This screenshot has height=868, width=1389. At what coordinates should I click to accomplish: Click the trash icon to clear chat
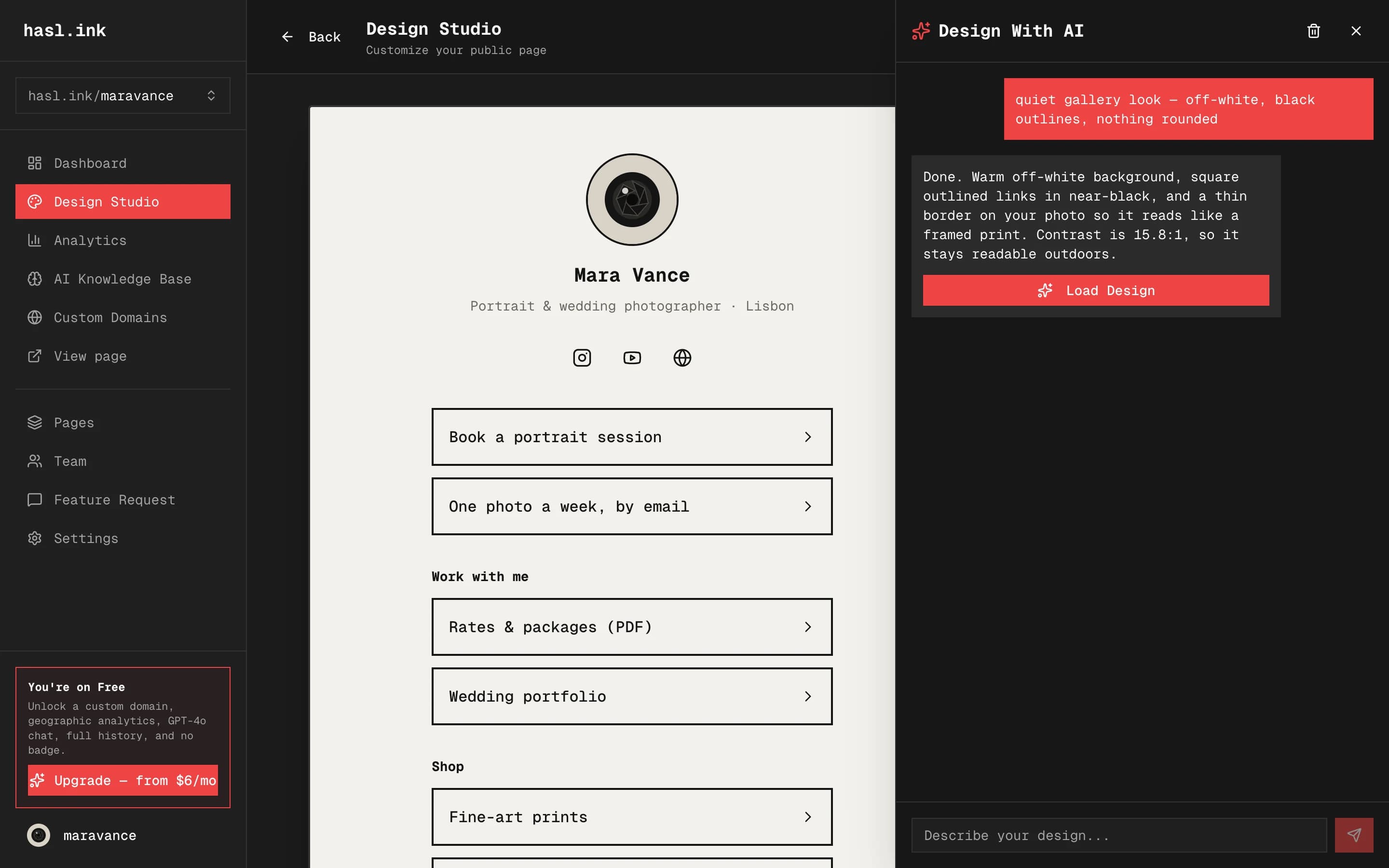tap(1313, 31)
